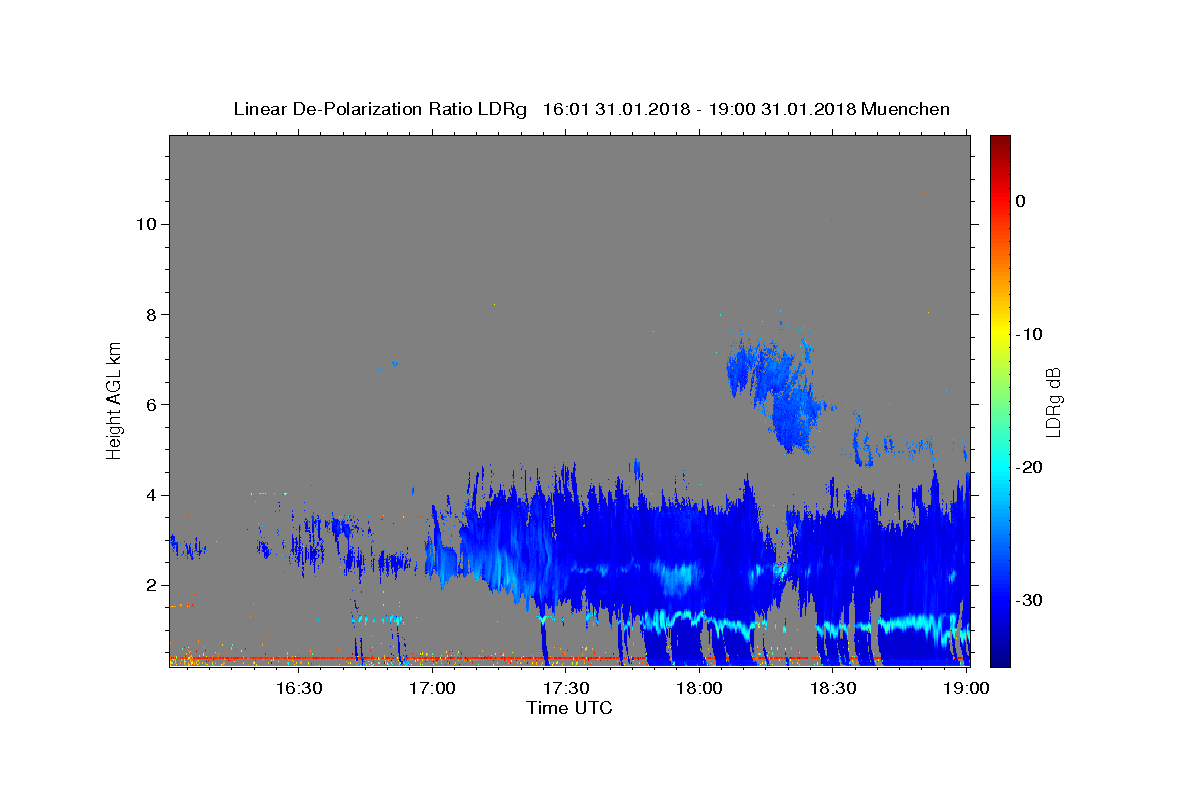Screen dimensions: 1200x800
Task: Click the colorbar value -10
Action: click(x=1030, y=334)
